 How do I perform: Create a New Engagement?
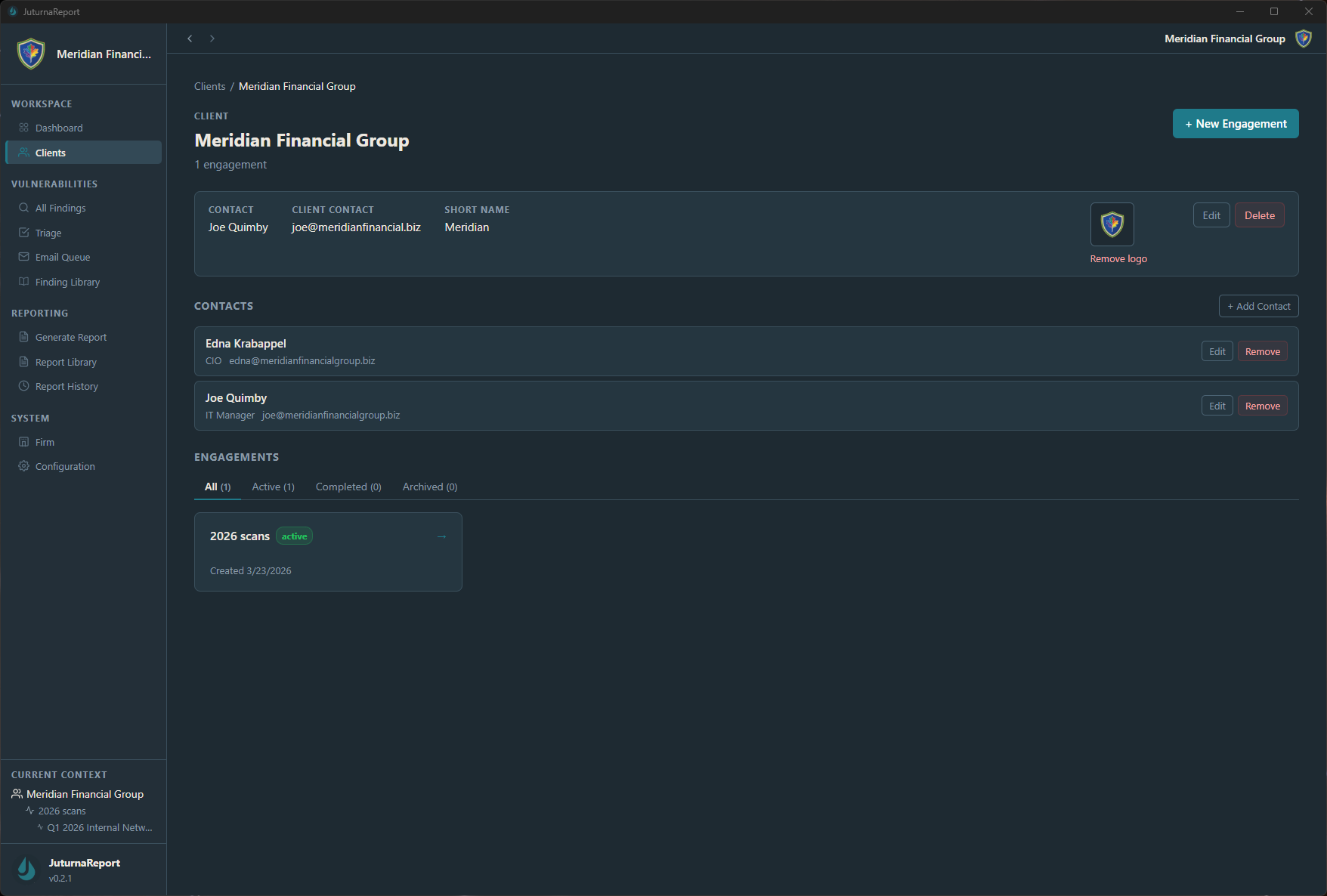pos(1235,123)
